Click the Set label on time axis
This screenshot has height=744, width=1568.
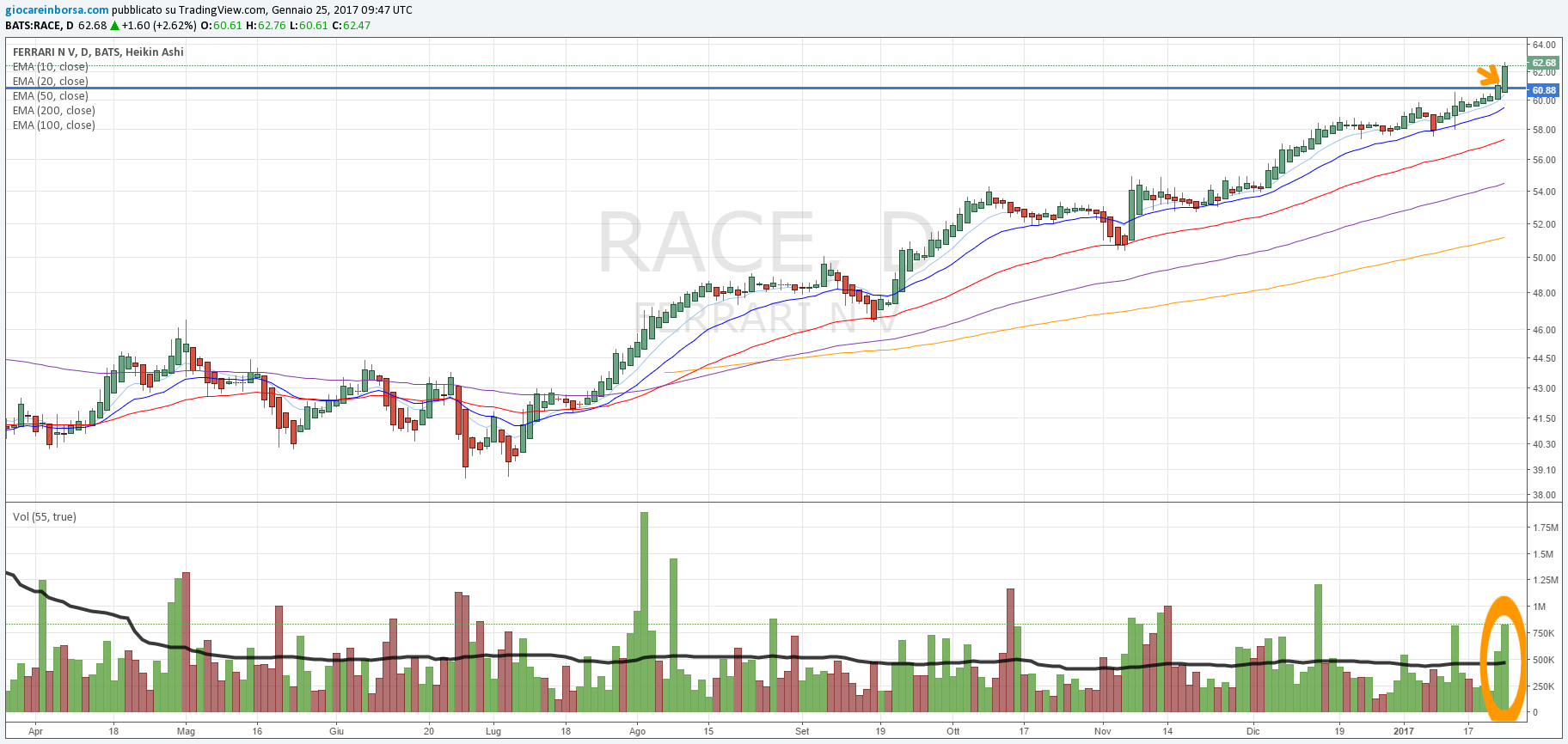[802, 732]
